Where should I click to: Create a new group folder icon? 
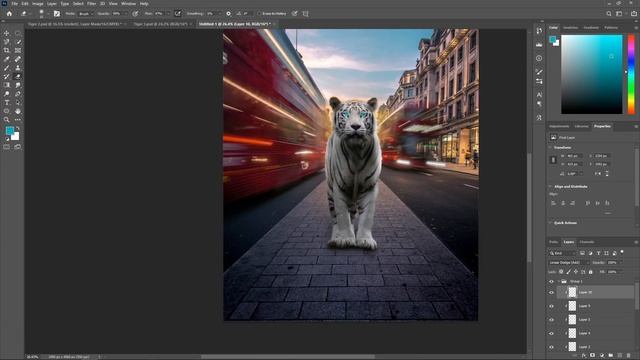(x=611, y=356)
